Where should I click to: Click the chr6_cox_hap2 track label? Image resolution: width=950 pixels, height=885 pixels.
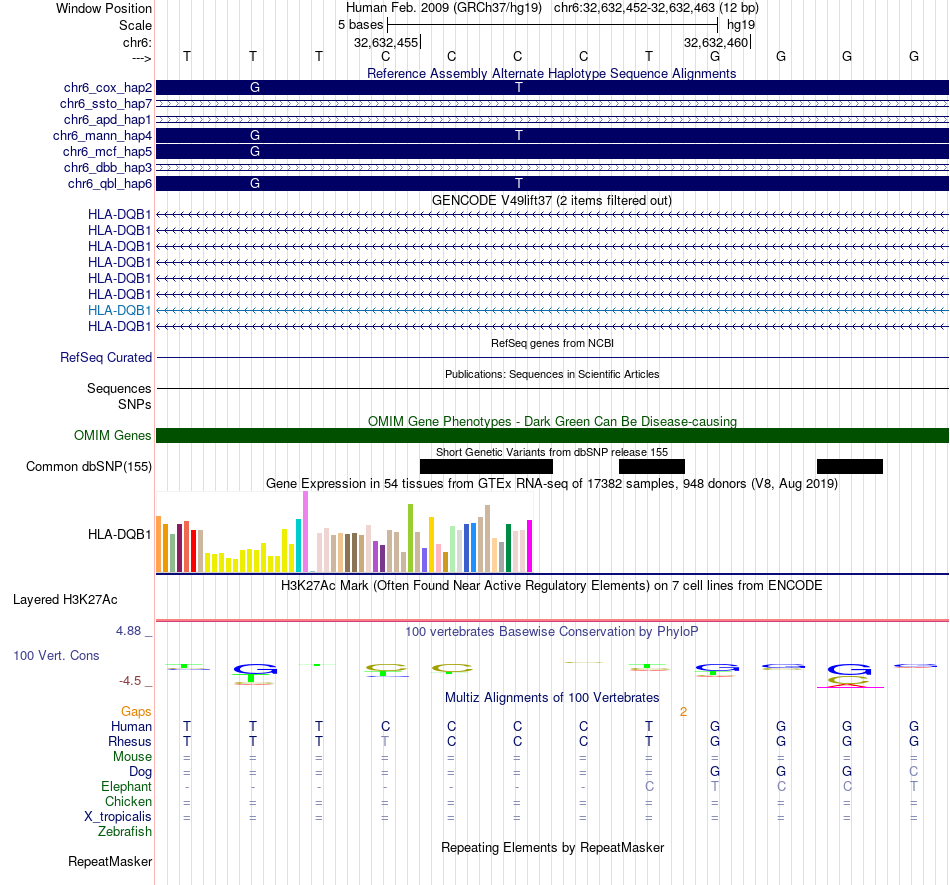(108, 88)
